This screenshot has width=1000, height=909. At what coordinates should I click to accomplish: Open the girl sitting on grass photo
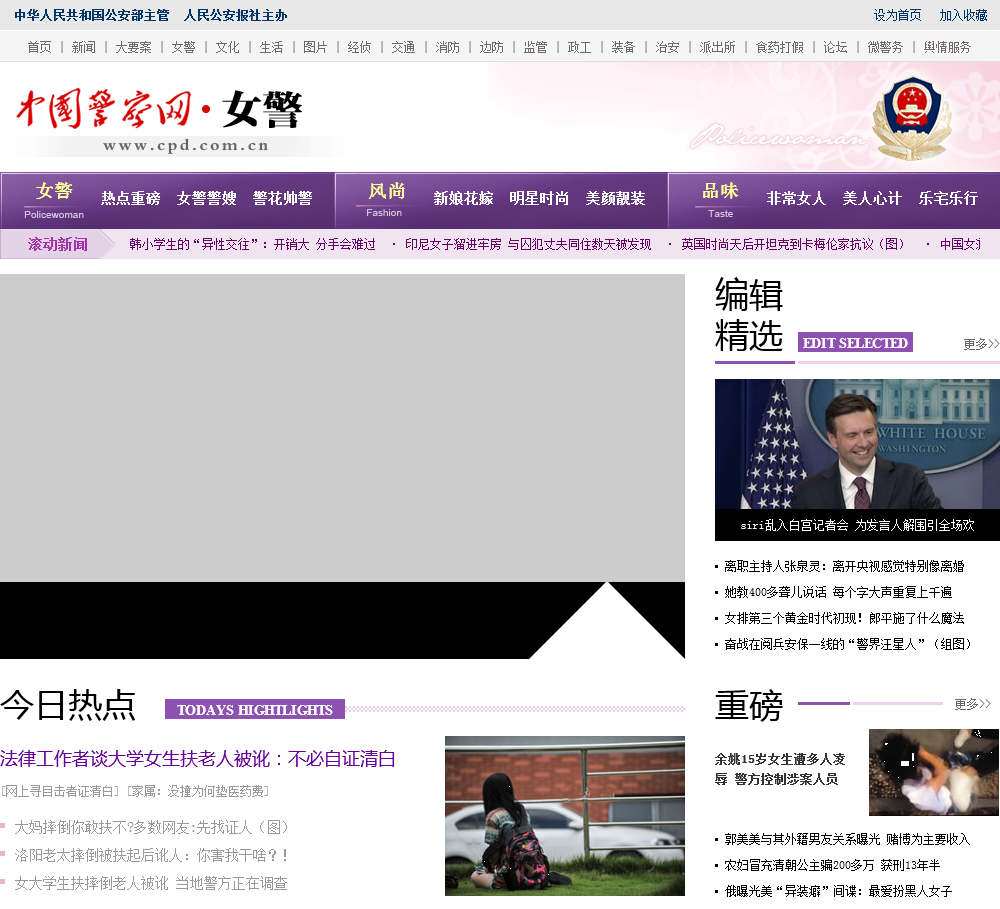coord(564,815)
